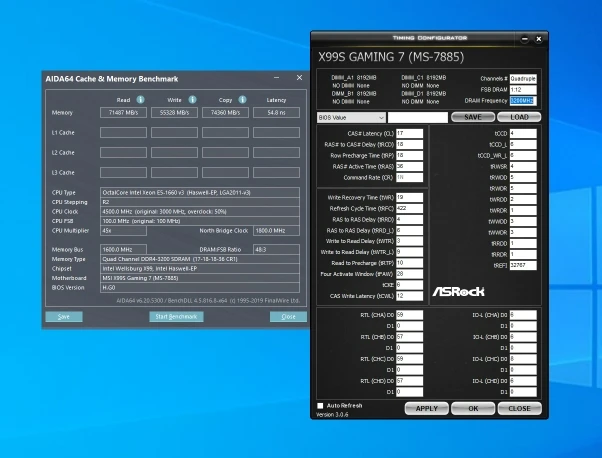Click the RAS# to CAS# Delay (tRCD) field
This screenshot has width=602, height=458.
point(409,145)
